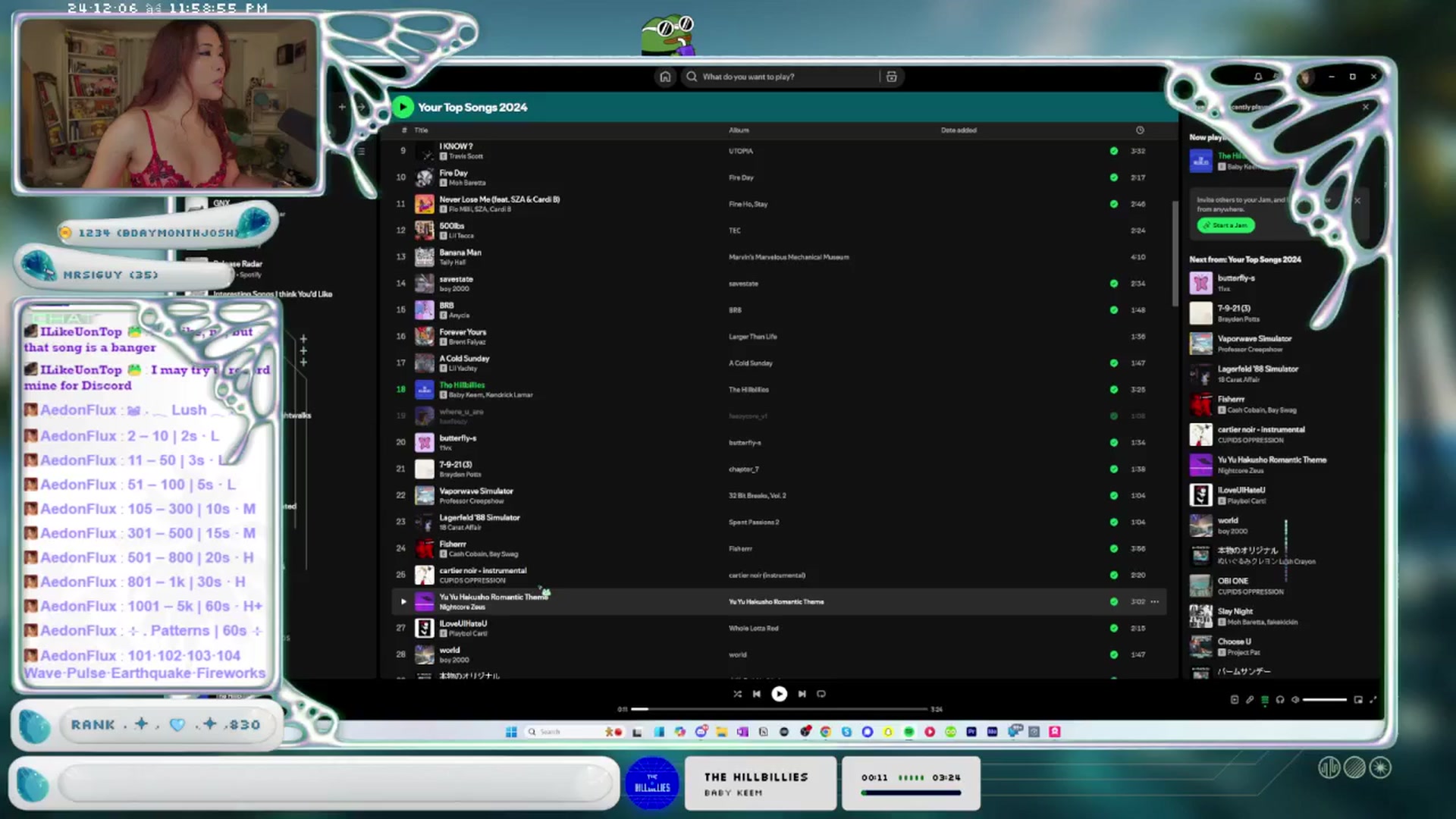The width and height of the screenshot is (1456, 819).
Task: Toggle saved checkmark for I KNOW ?
Action: (1114, 151)
